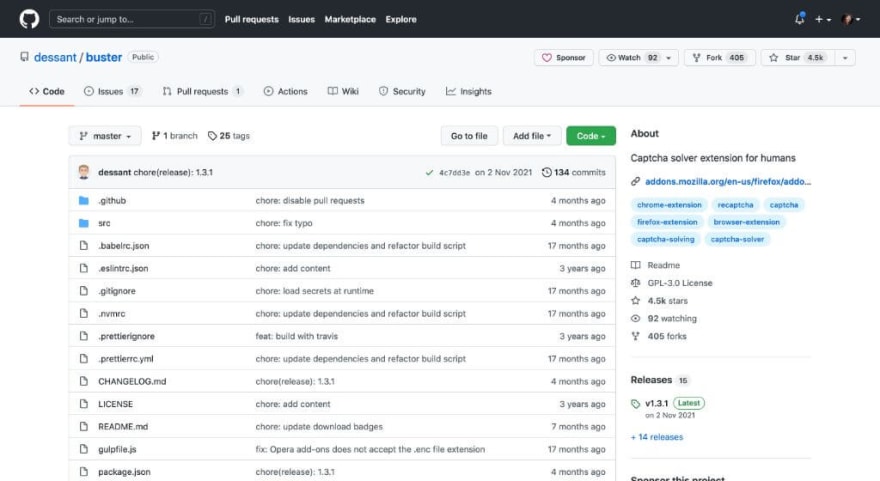Open the .github folder icon
The height and width of the screenshot is (481, 880).
click(84, 200)
